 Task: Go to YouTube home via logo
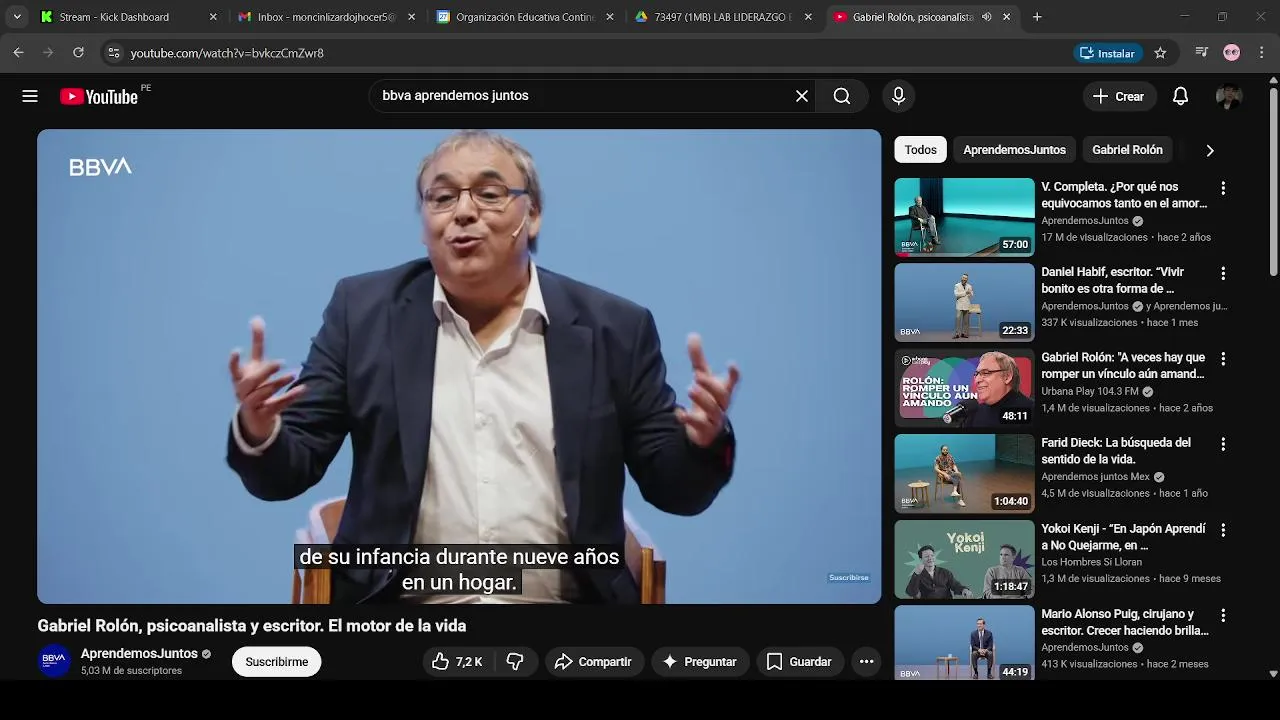pos(98,96)
